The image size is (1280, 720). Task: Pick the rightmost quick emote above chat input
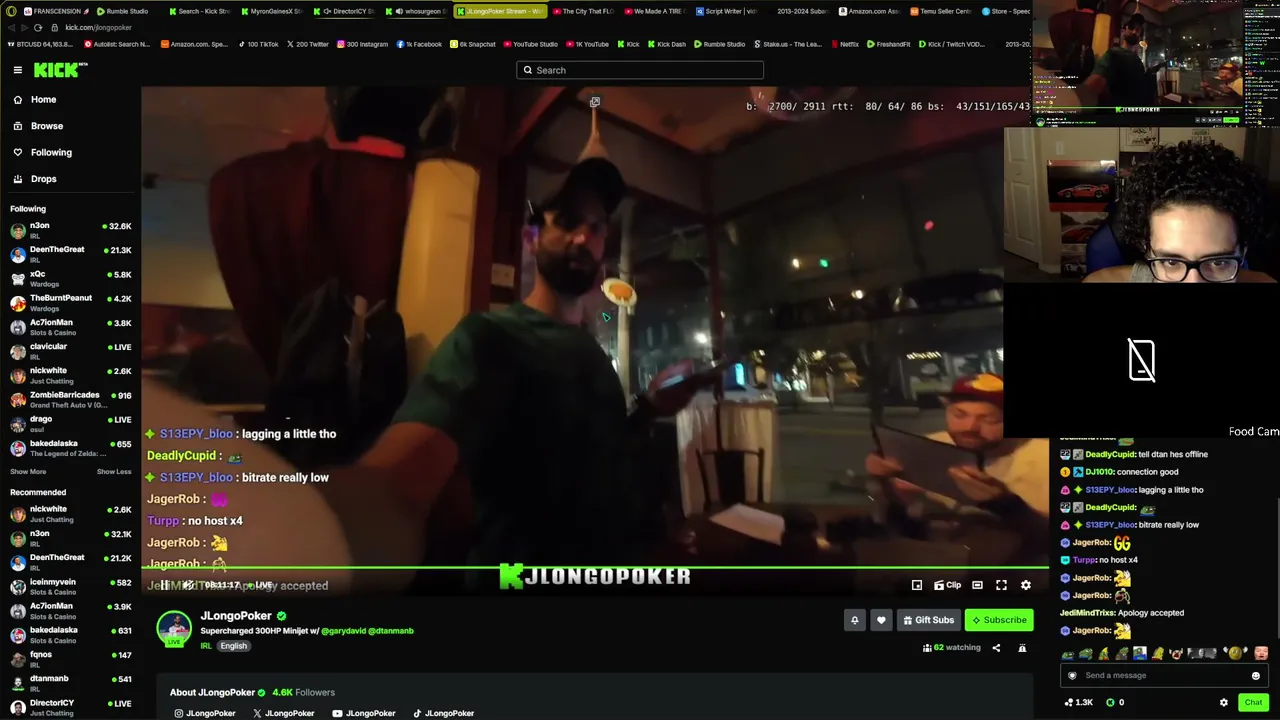[1260, 654]
